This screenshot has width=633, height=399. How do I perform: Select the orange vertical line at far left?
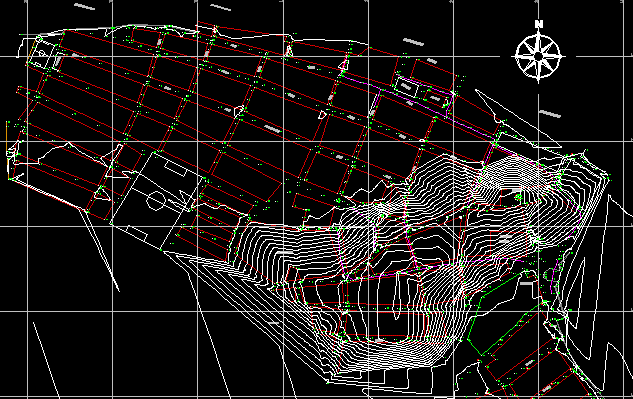click(x=6, y=136)
